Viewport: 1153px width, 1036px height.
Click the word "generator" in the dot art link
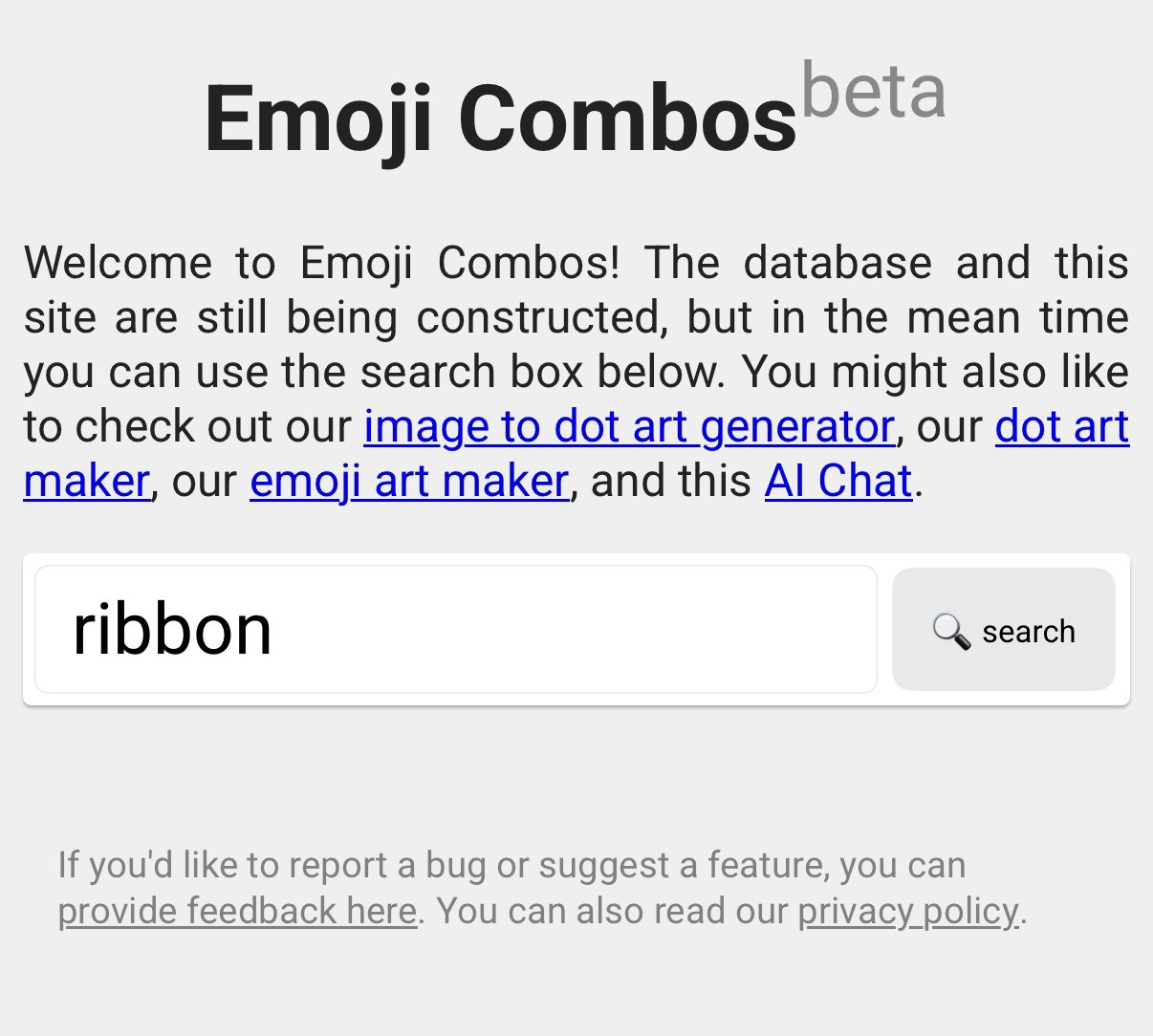797,426
